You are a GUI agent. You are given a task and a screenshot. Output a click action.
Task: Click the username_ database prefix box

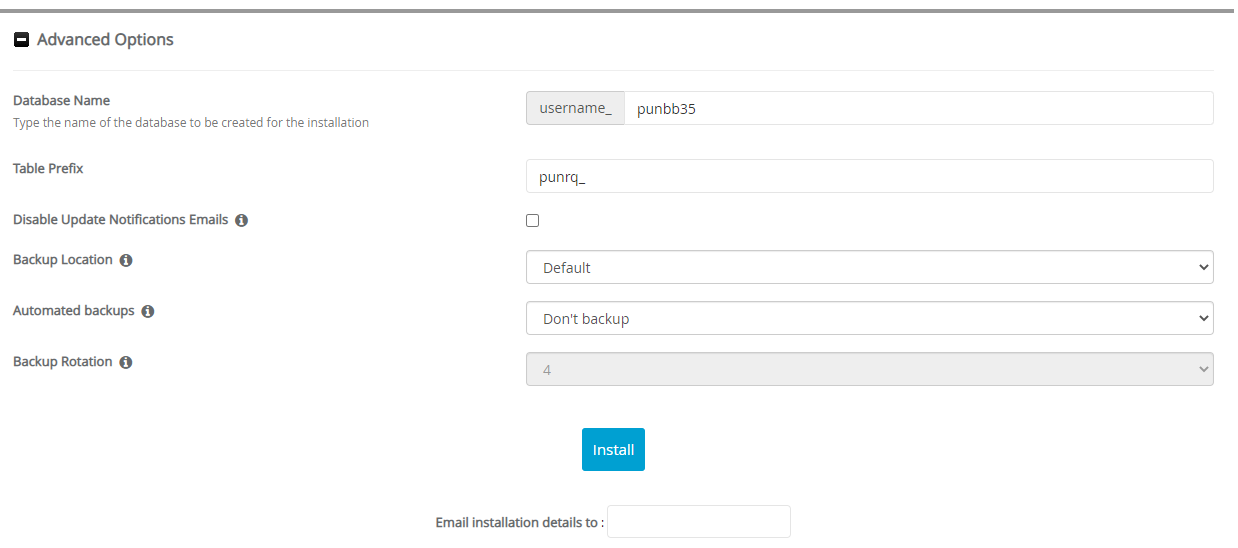(x=575, y=109)
